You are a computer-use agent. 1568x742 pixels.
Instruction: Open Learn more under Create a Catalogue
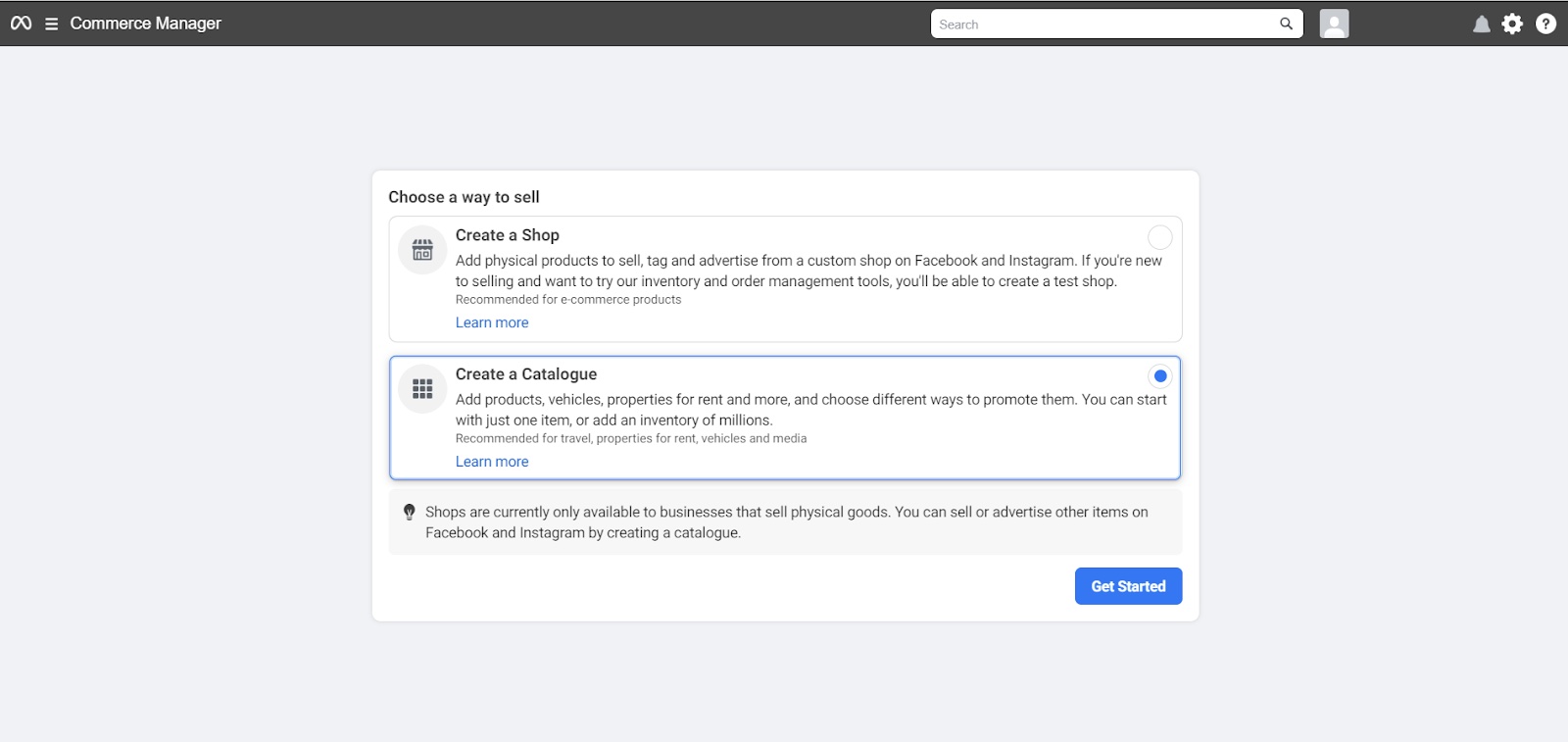[492, 462]
